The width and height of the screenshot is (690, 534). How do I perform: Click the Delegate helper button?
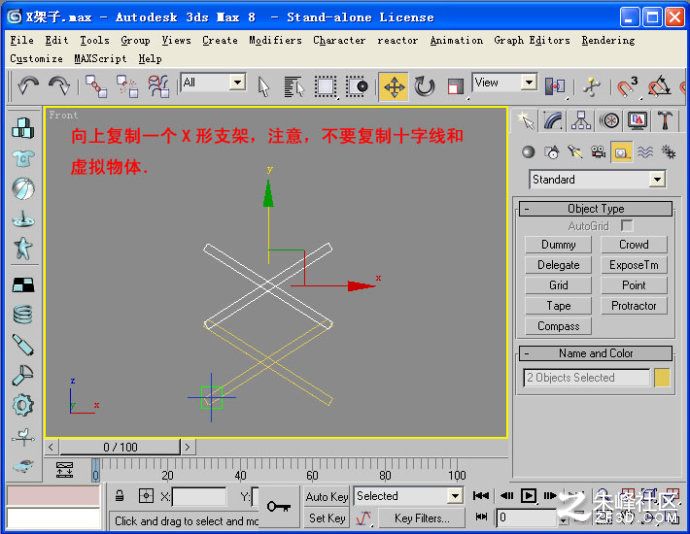point(558,265)
